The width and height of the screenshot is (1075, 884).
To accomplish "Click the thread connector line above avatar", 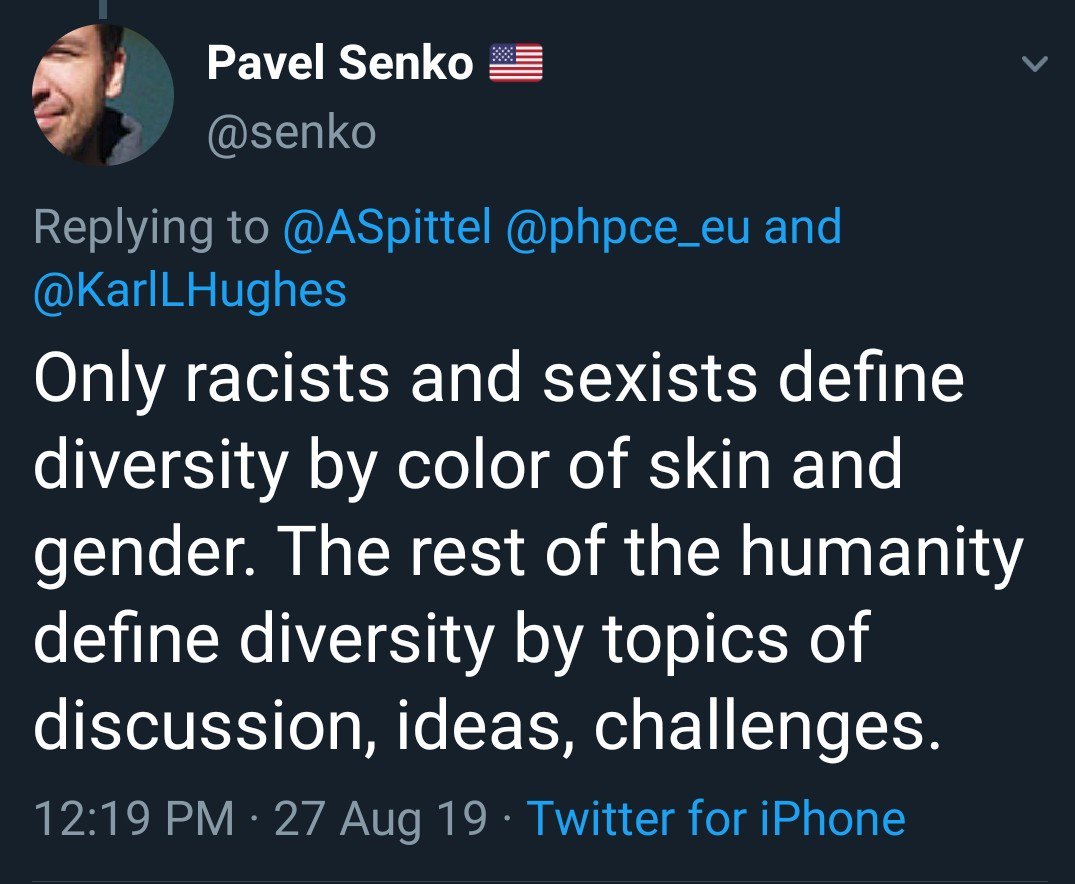I will [103, 8].
